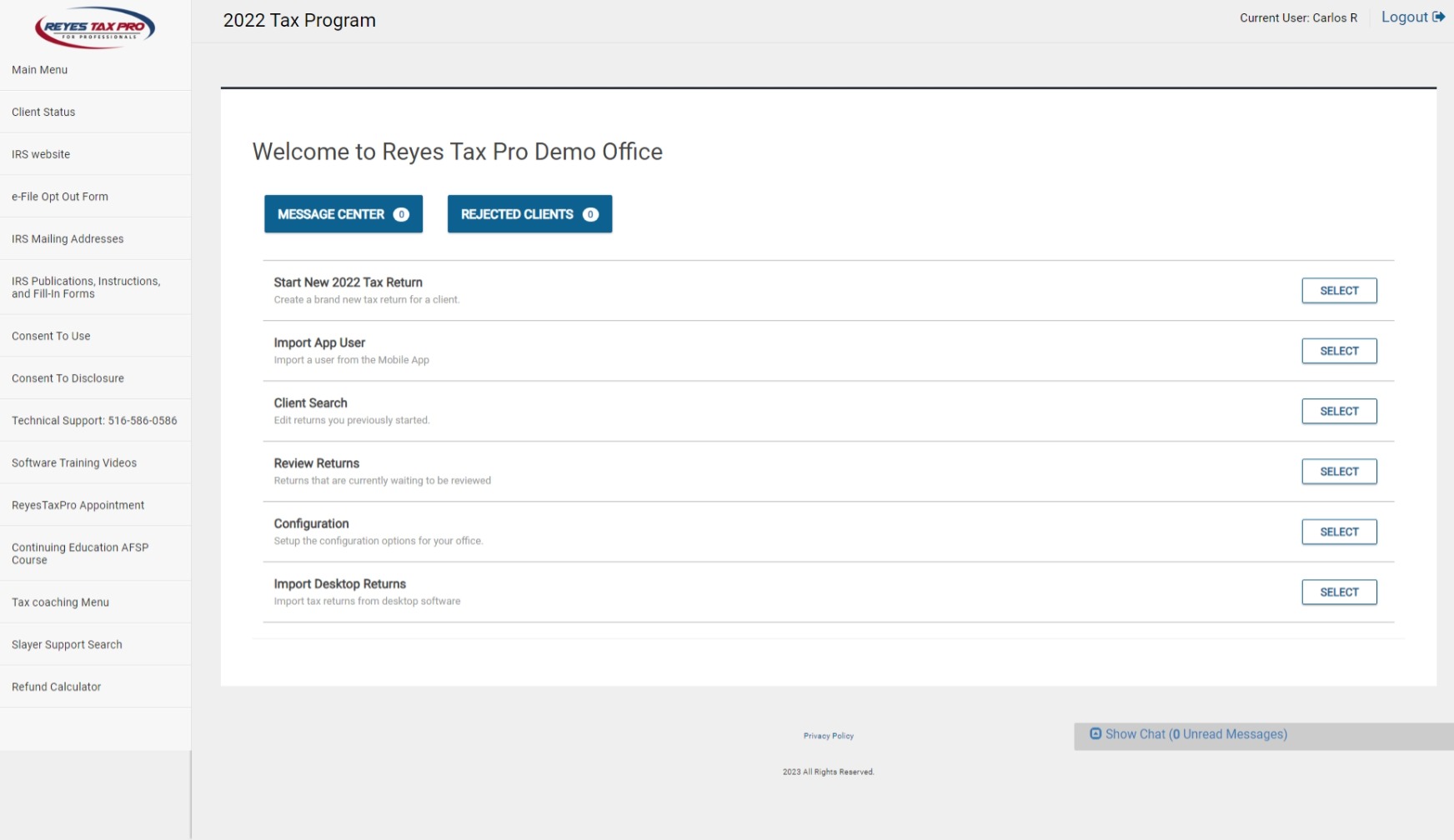Viewport: 1454px width, 840px height.
Task: Click the 'Create a brand new tax return' description
Action: 367,300
